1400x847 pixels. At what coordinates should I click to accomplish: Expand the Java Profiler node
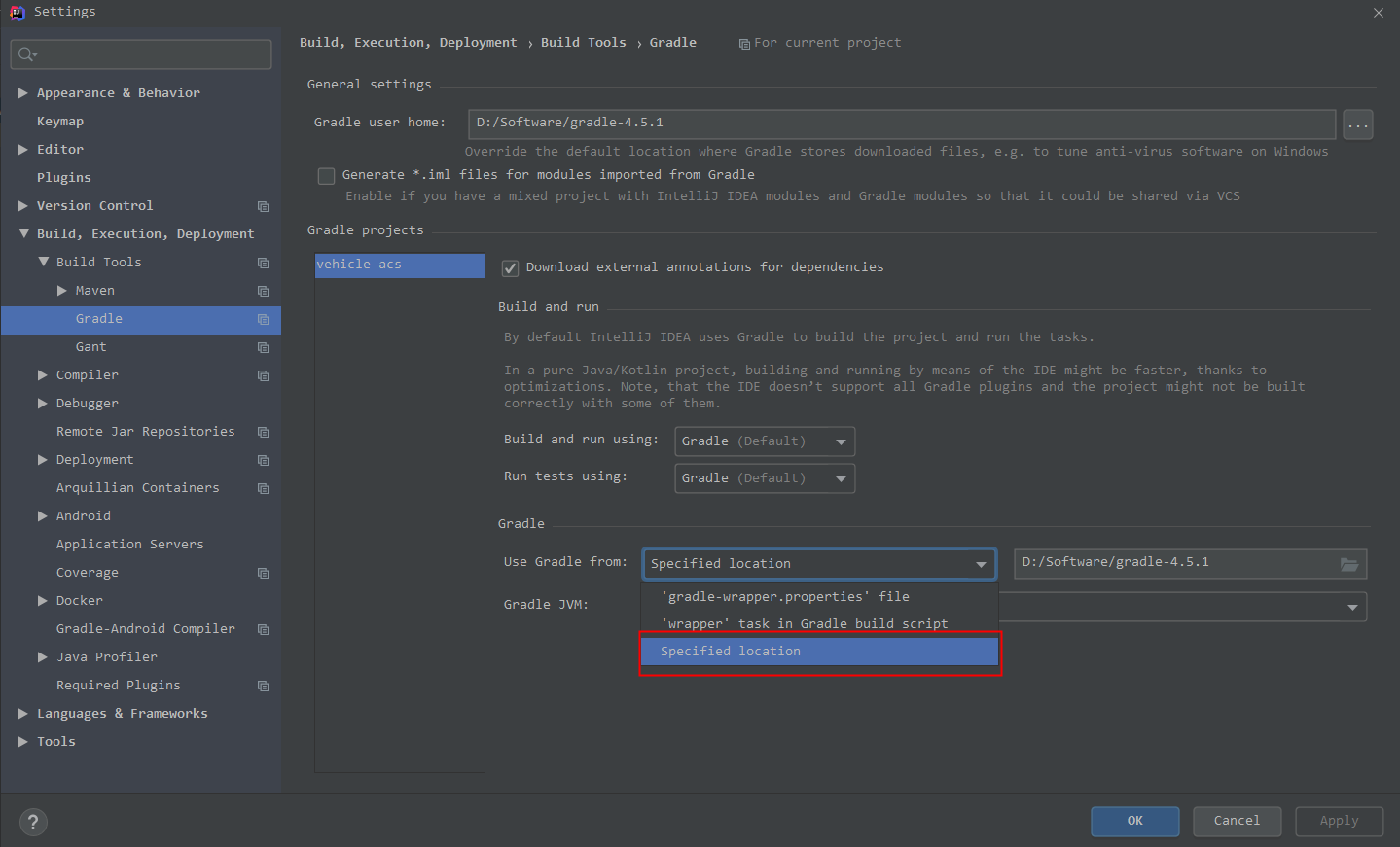pyautogui.click(x=43, y=657)
